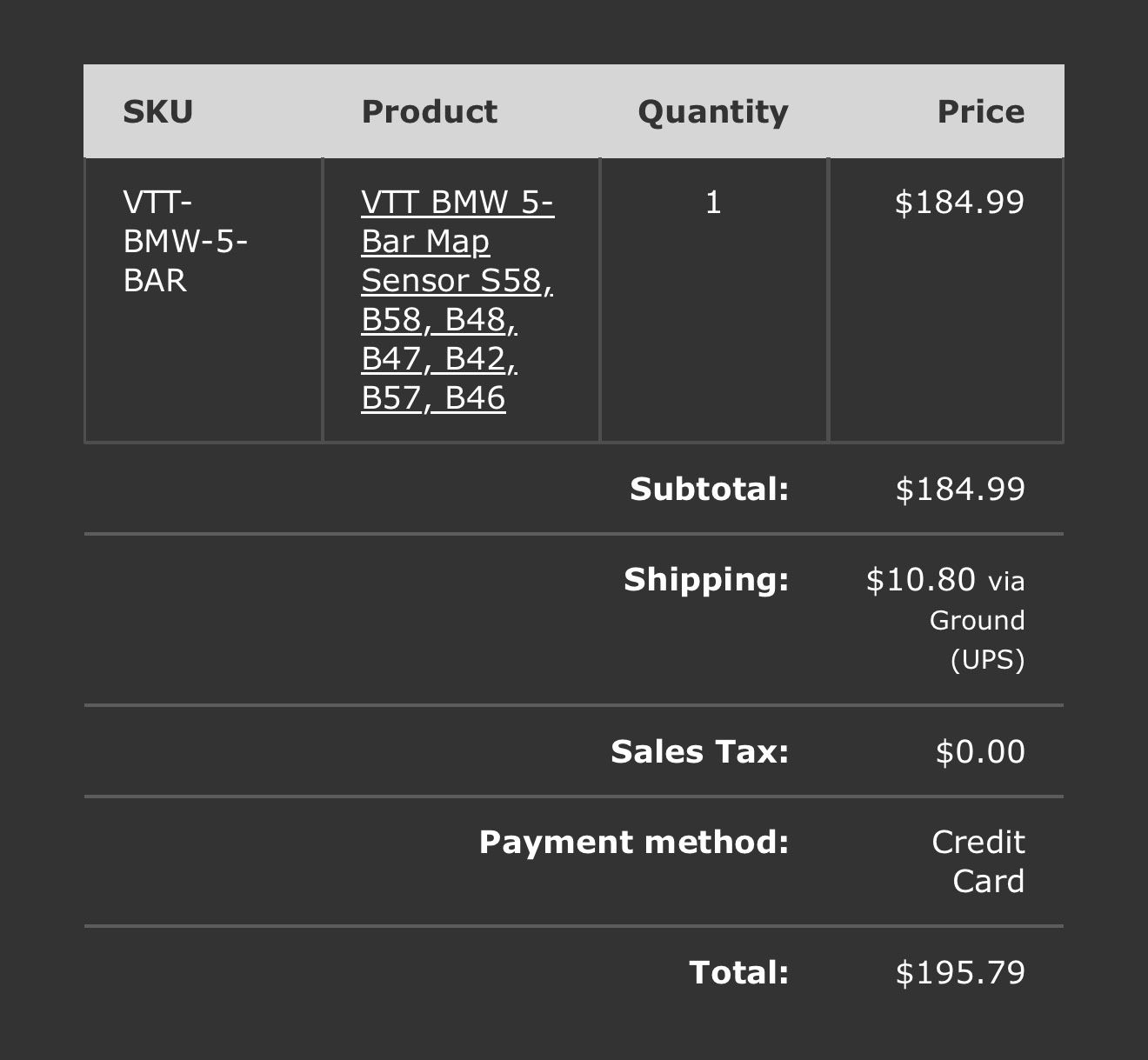Click the Payment method label

(633, 842)
